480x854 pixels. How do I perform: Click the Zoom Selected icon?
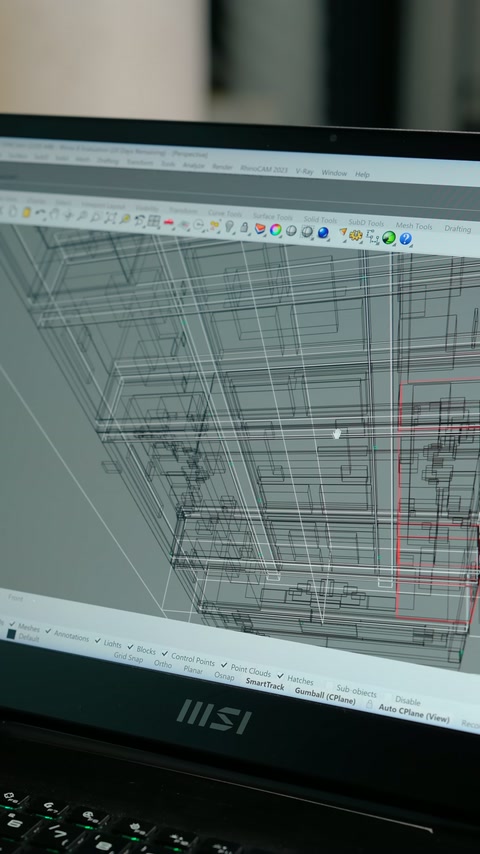pyautogui.click(x=125, y=218)
